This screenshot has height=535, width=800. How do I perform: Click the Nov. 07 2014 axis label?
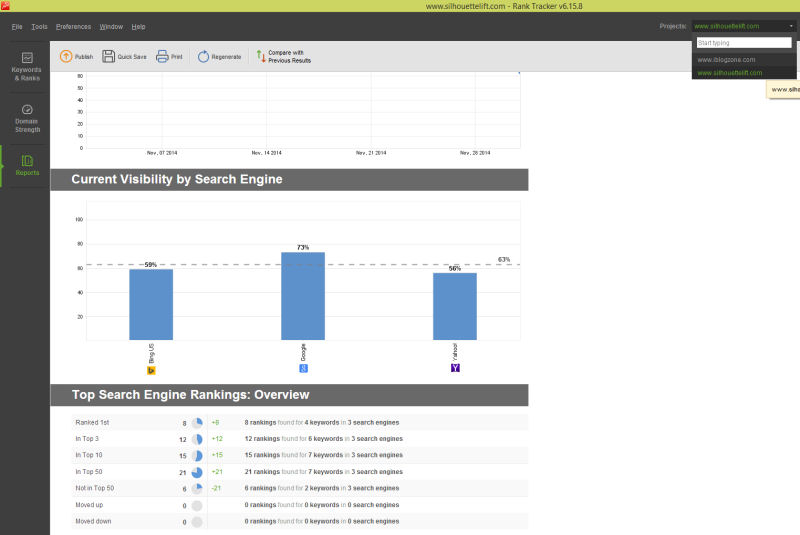(162, 153)
